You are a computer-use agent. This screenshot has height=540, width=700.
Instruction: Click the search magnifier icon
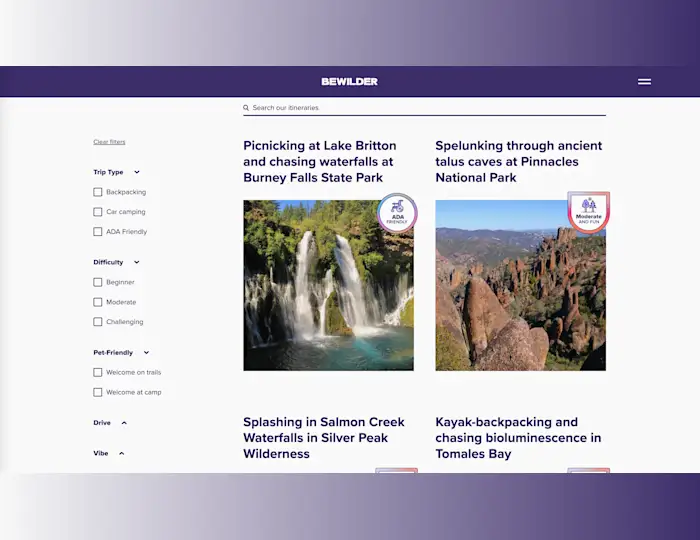[x=246, y=108]
